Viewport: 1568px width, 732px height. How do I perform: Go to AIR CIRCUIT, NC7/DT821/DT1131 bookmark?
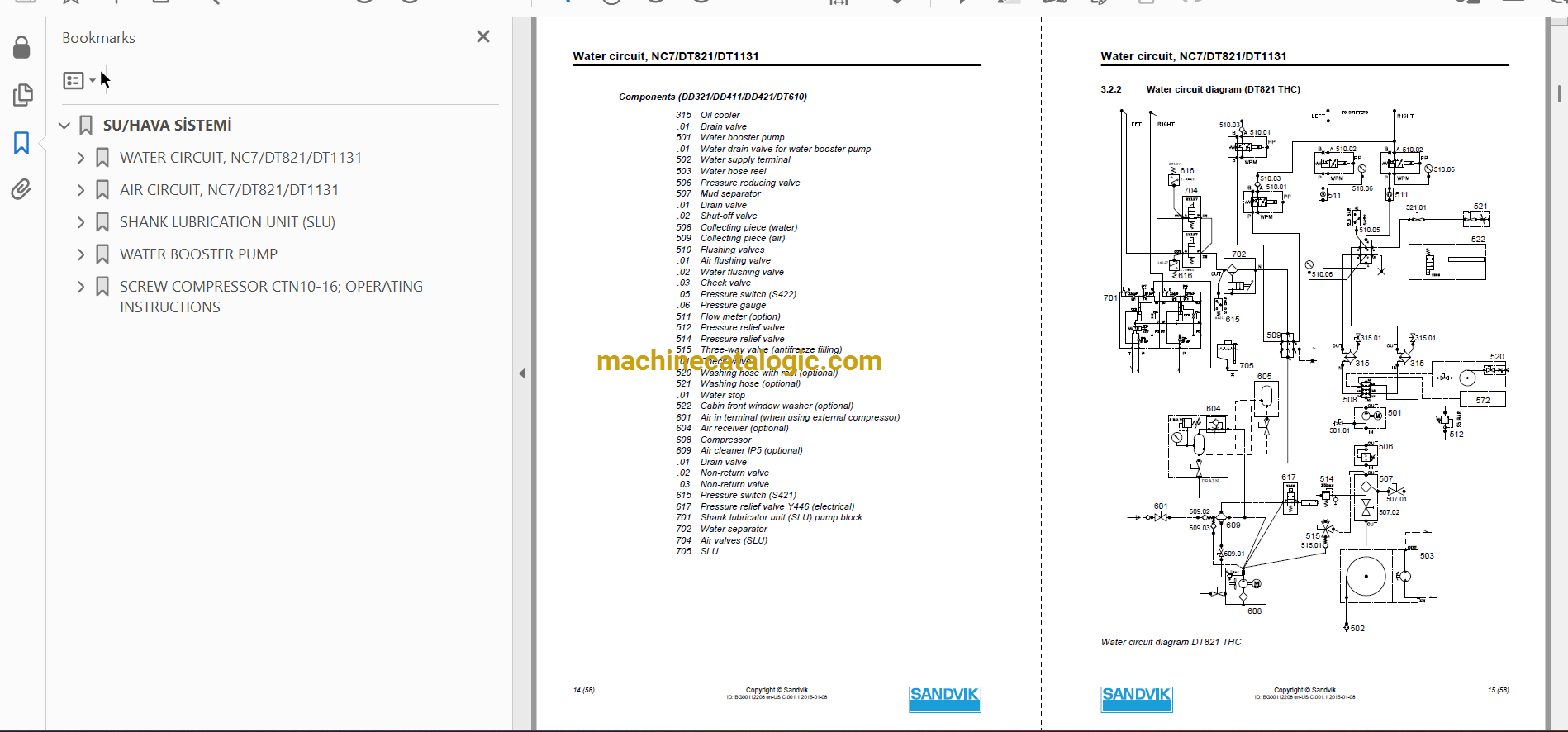[x=229, y=190]
